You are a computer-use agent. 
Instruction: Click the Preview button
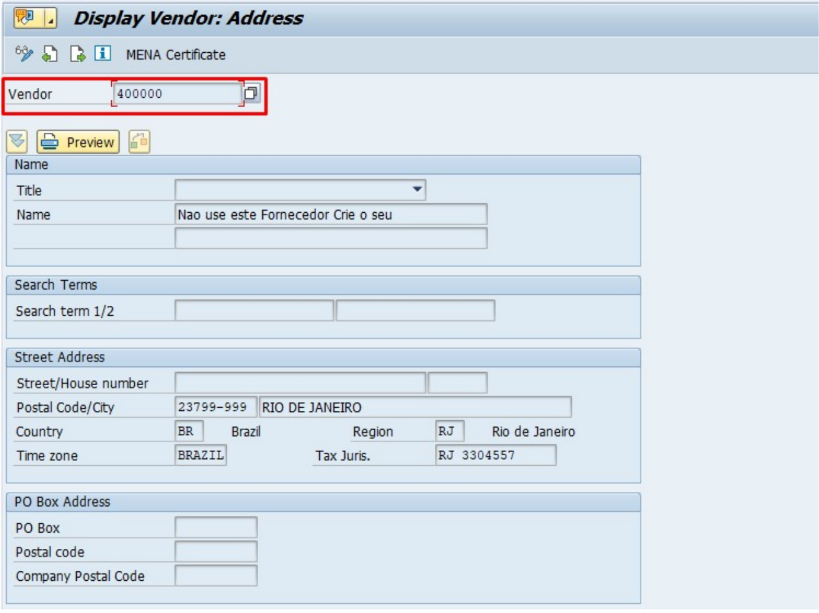coord(78,142)
